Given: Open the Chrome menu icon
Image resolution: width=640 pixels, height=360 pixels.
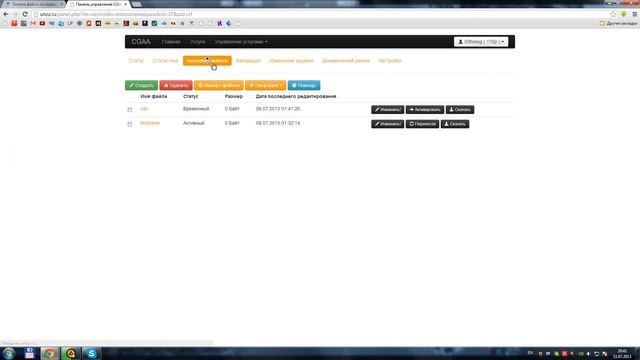Looking at the screenshot, I should 635,14.
